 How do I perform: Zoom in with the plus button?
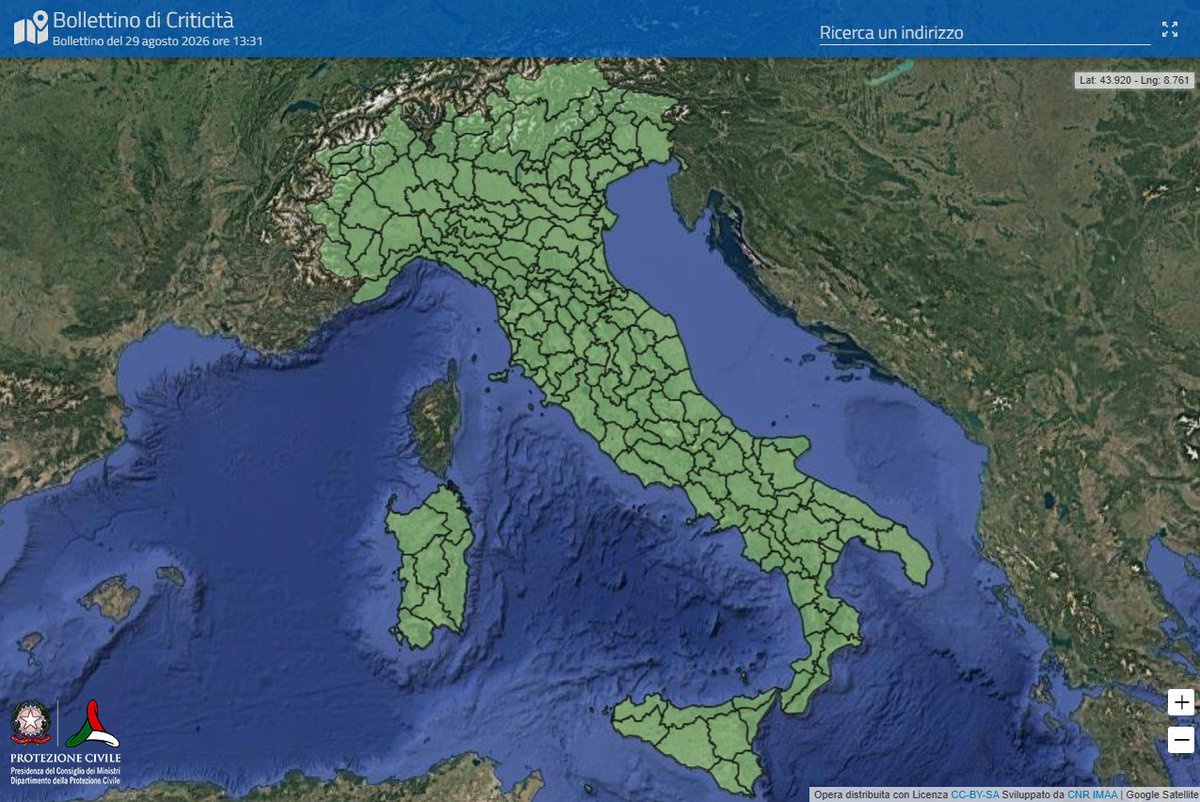(x=1181, y=702)
